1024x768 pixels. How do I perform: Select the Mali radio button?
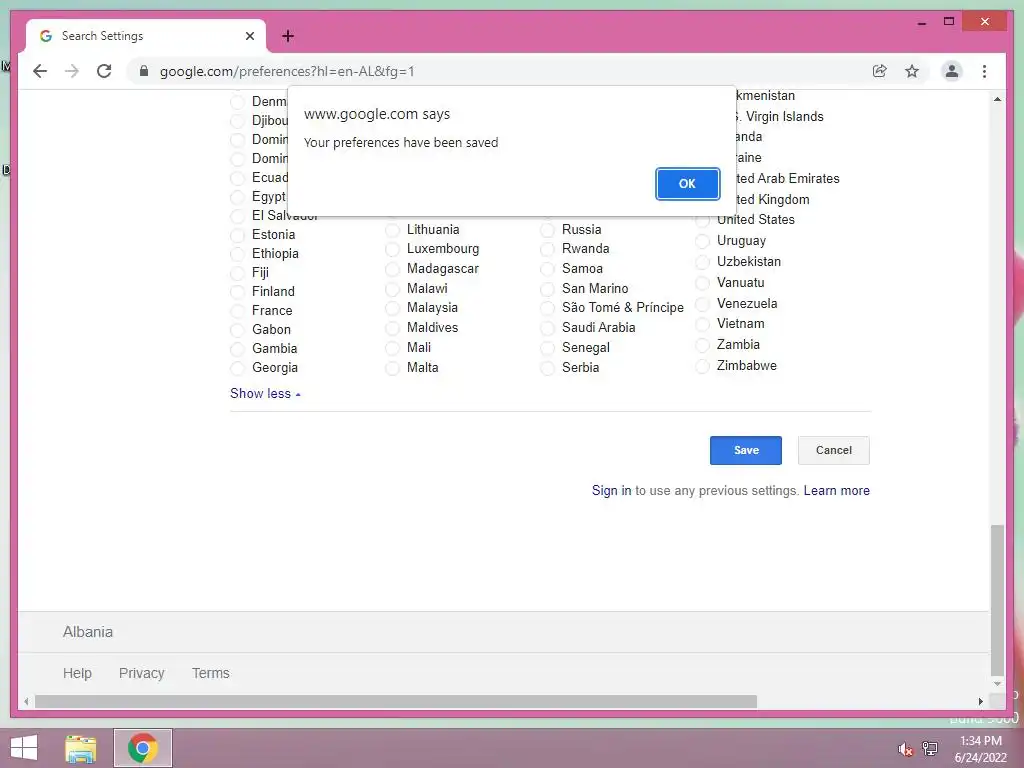tap(392, 348)
